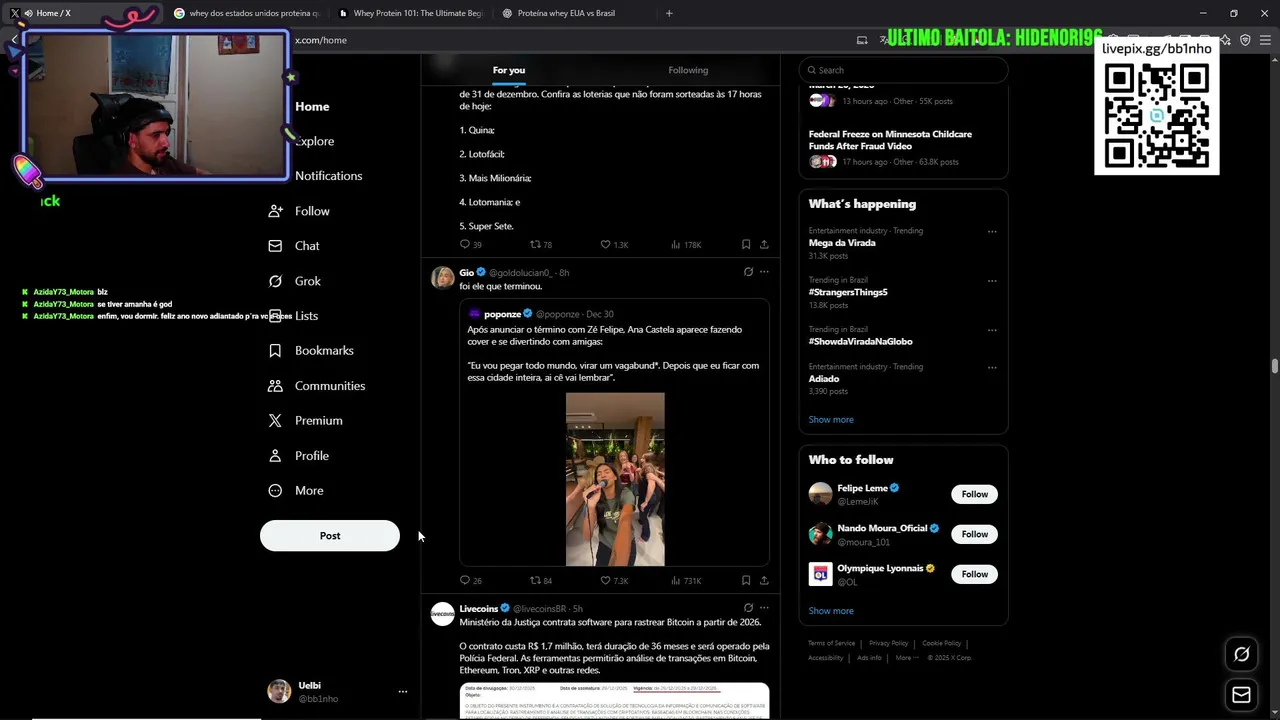Switch to 'whey dos estados unidos' browser tab
Screen dimensions: 1280x720
[x=245, y=13]
